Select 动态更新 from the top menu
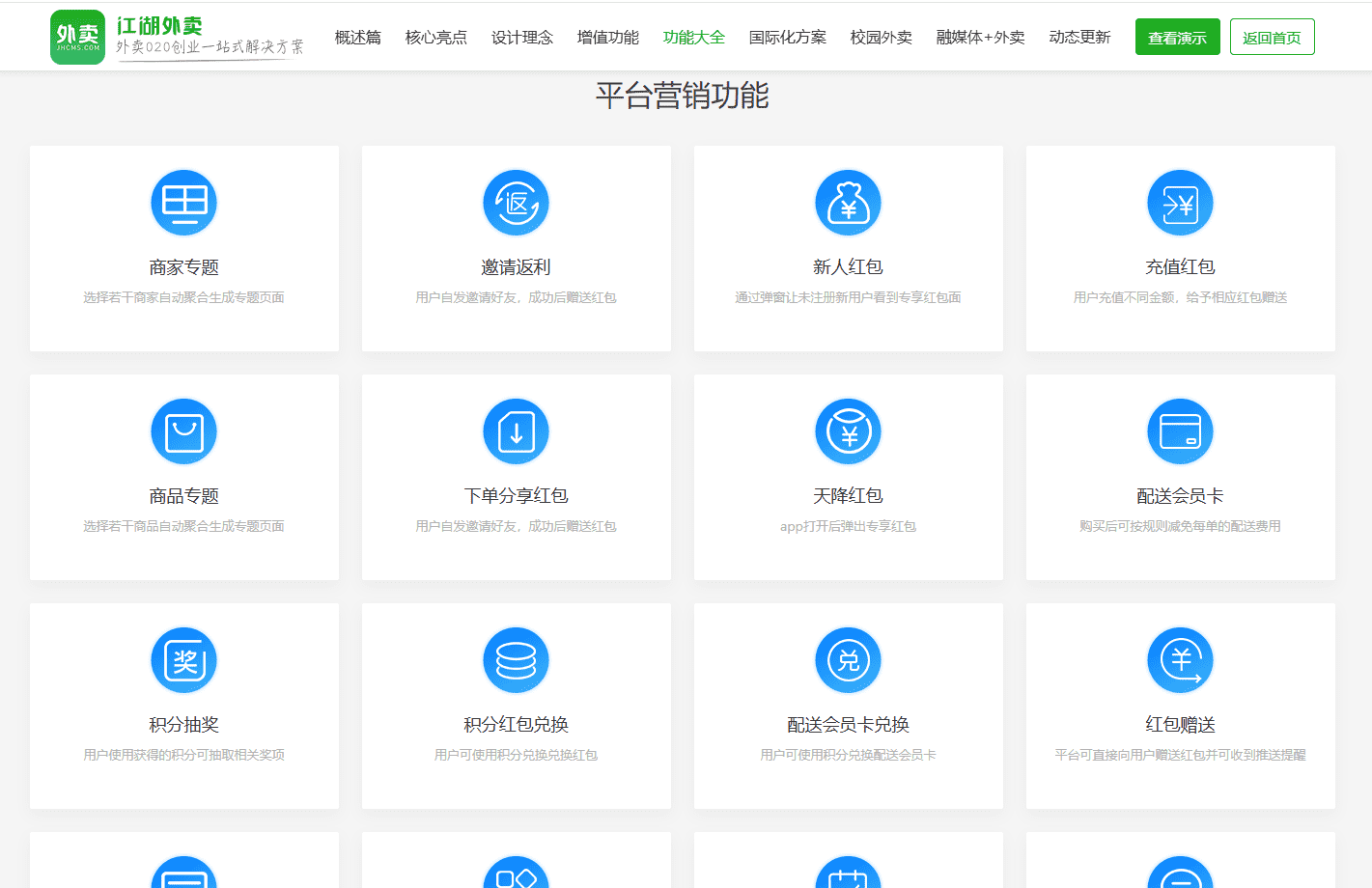Screen dimensions: 1372x888 point(1079,38)
